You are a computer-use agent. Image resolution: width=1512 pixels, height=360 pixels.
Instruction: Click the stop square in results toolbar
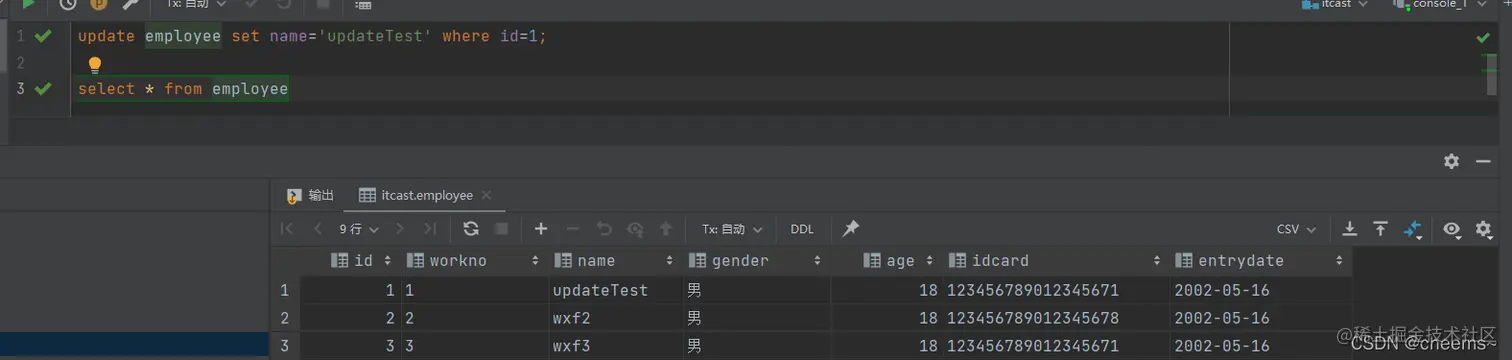coord(502,229)
